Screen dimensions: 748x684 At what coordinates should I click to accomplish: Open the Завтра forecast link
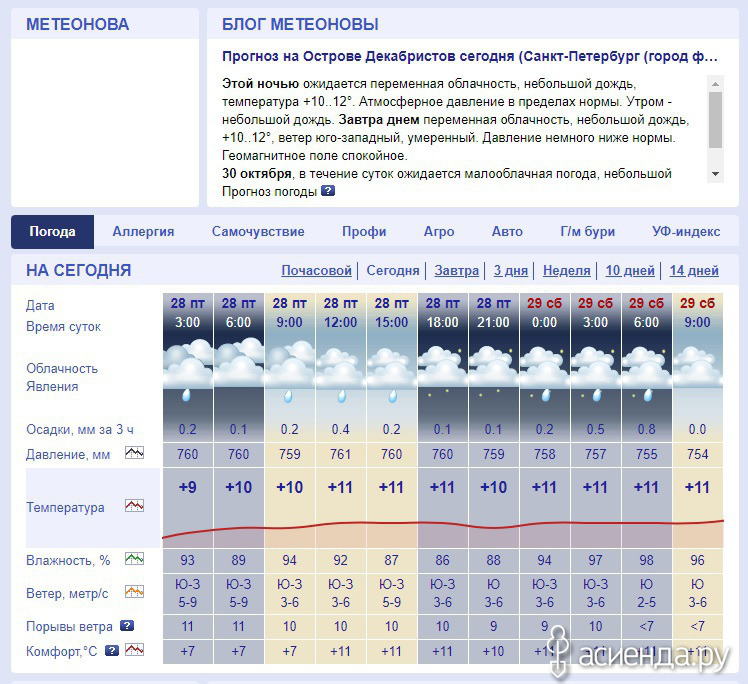click(x=457, y=270)
